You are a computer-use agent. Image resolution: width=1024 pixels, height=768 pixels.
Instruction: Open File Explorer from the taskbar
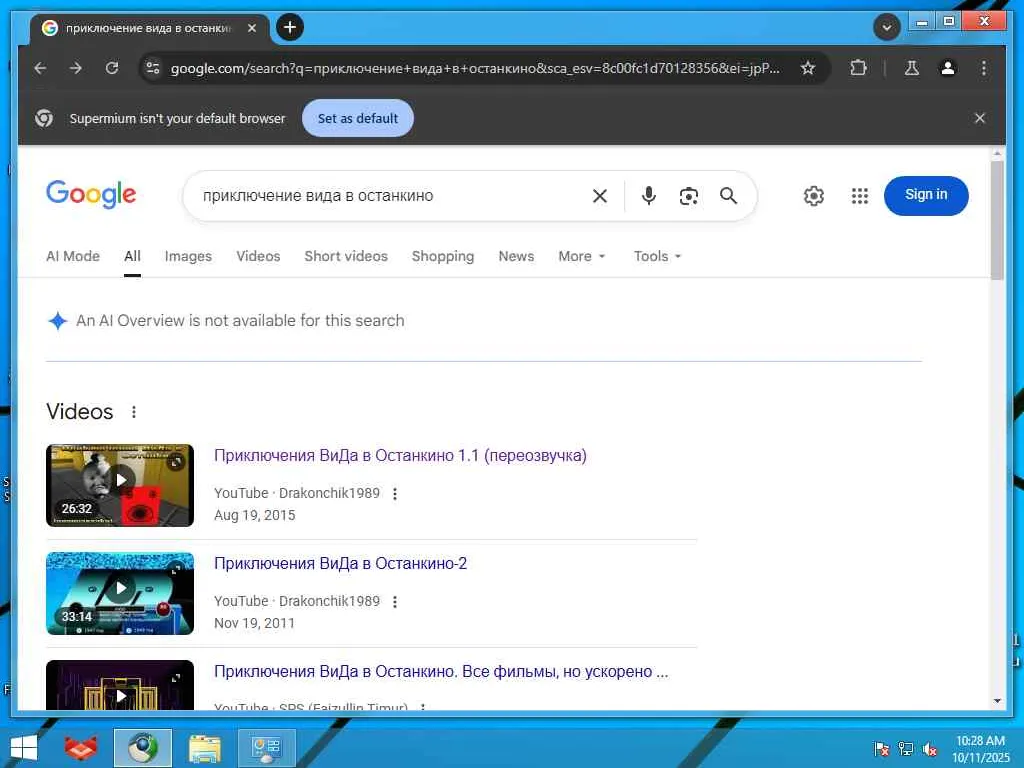click(204, 748)
